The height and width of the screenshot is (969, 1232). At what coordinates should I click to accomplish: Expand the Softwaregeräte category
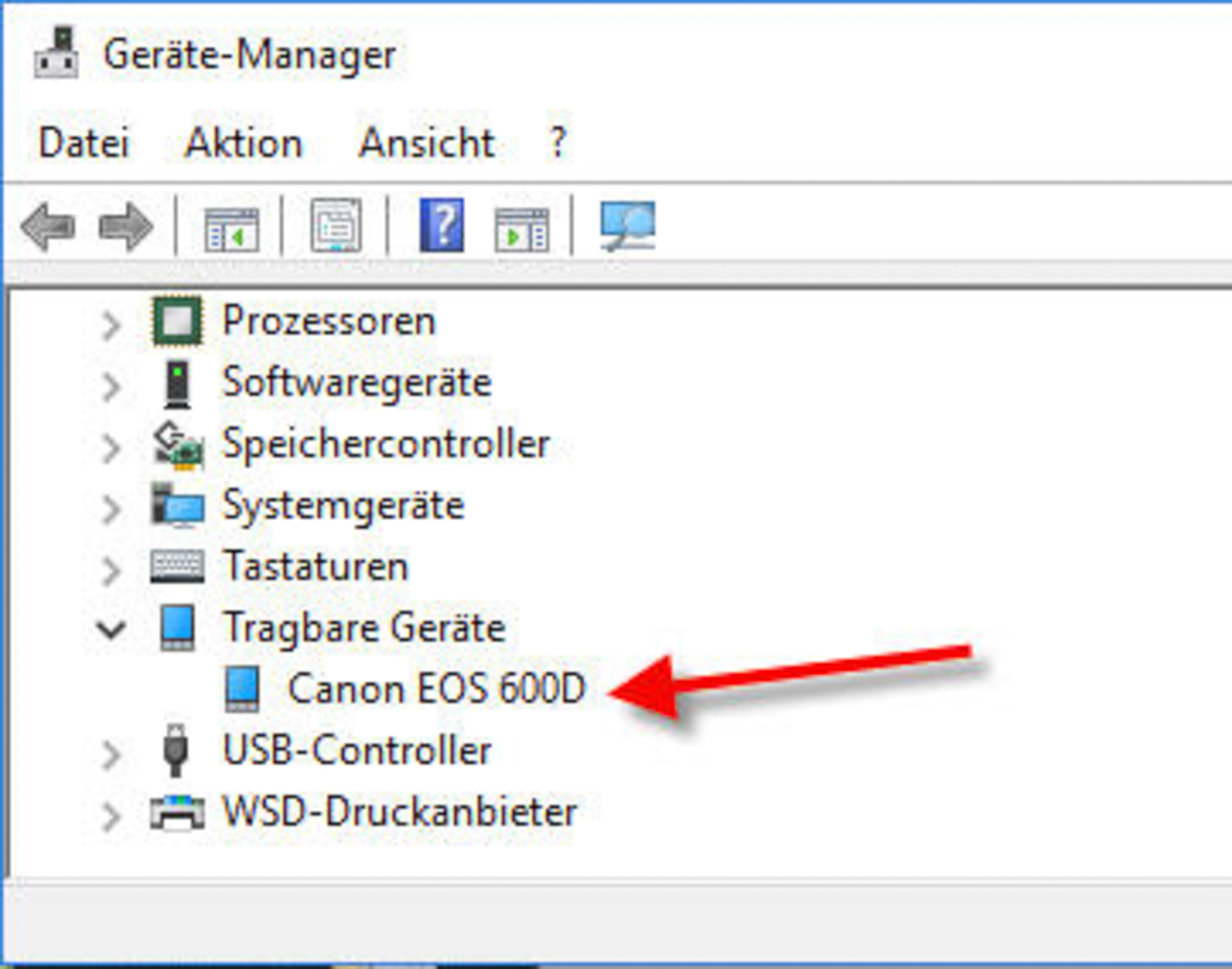point(111,386)
